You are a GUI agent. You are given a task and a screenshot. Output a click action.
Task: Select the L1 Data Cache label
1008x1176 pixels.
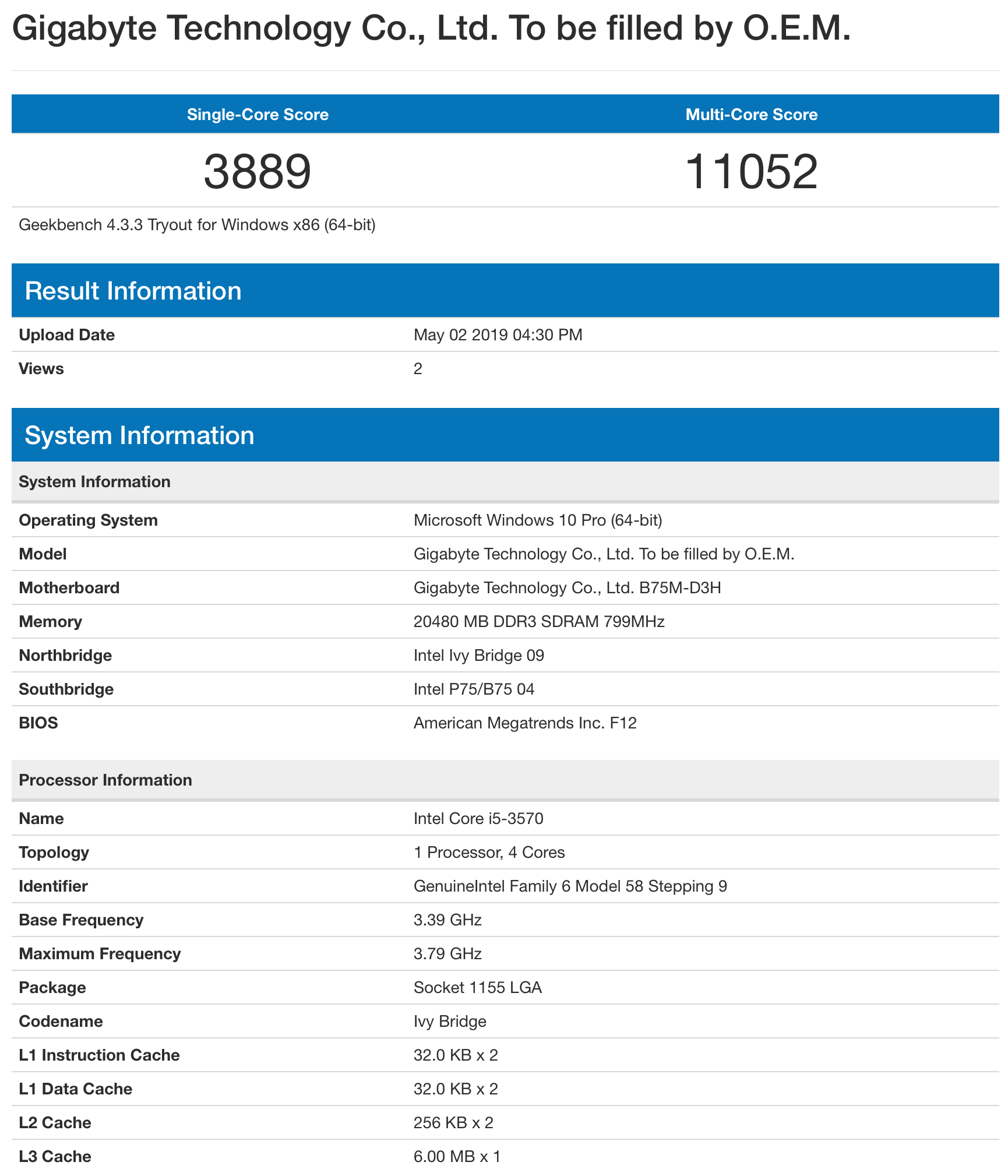pos(75,1089)
